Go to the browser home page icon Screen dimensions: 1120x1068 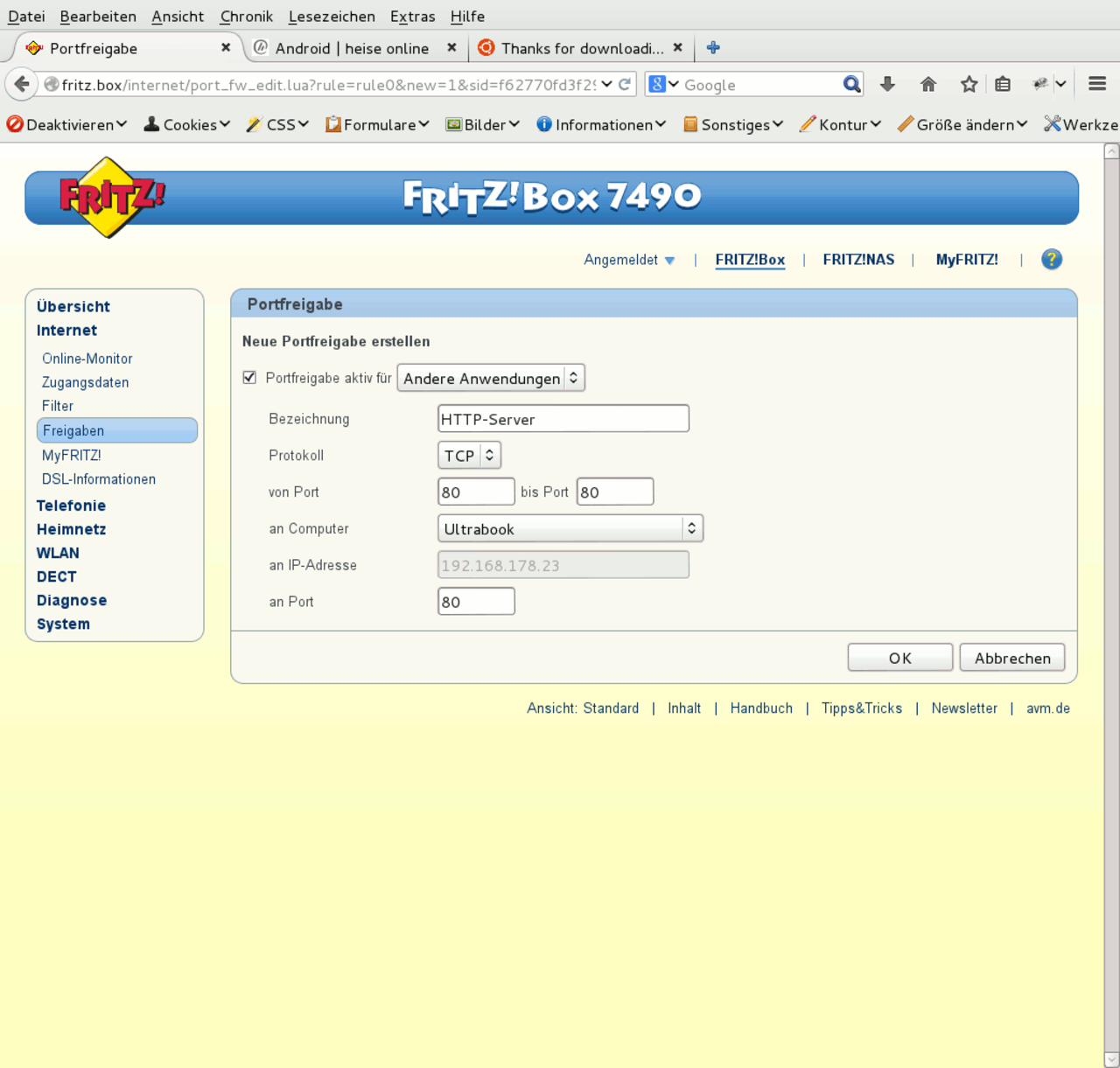pos(928,85)
